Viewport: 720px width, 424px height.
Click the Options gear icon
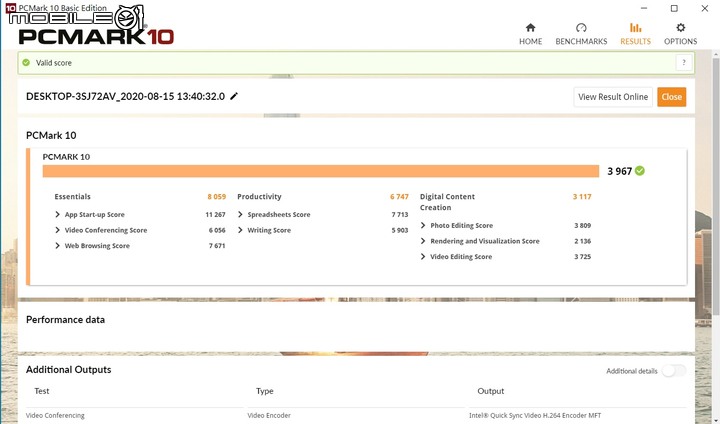pyautogui.click(x=681, y=28)
